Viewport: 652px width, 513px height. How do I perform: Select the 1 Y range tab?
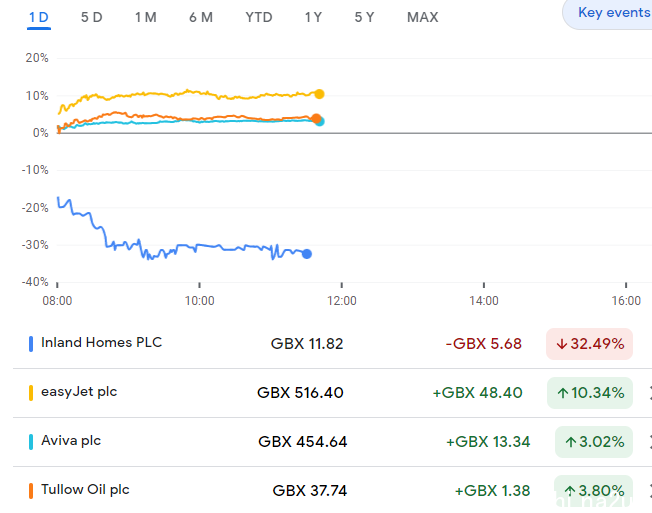coord(313,17)
